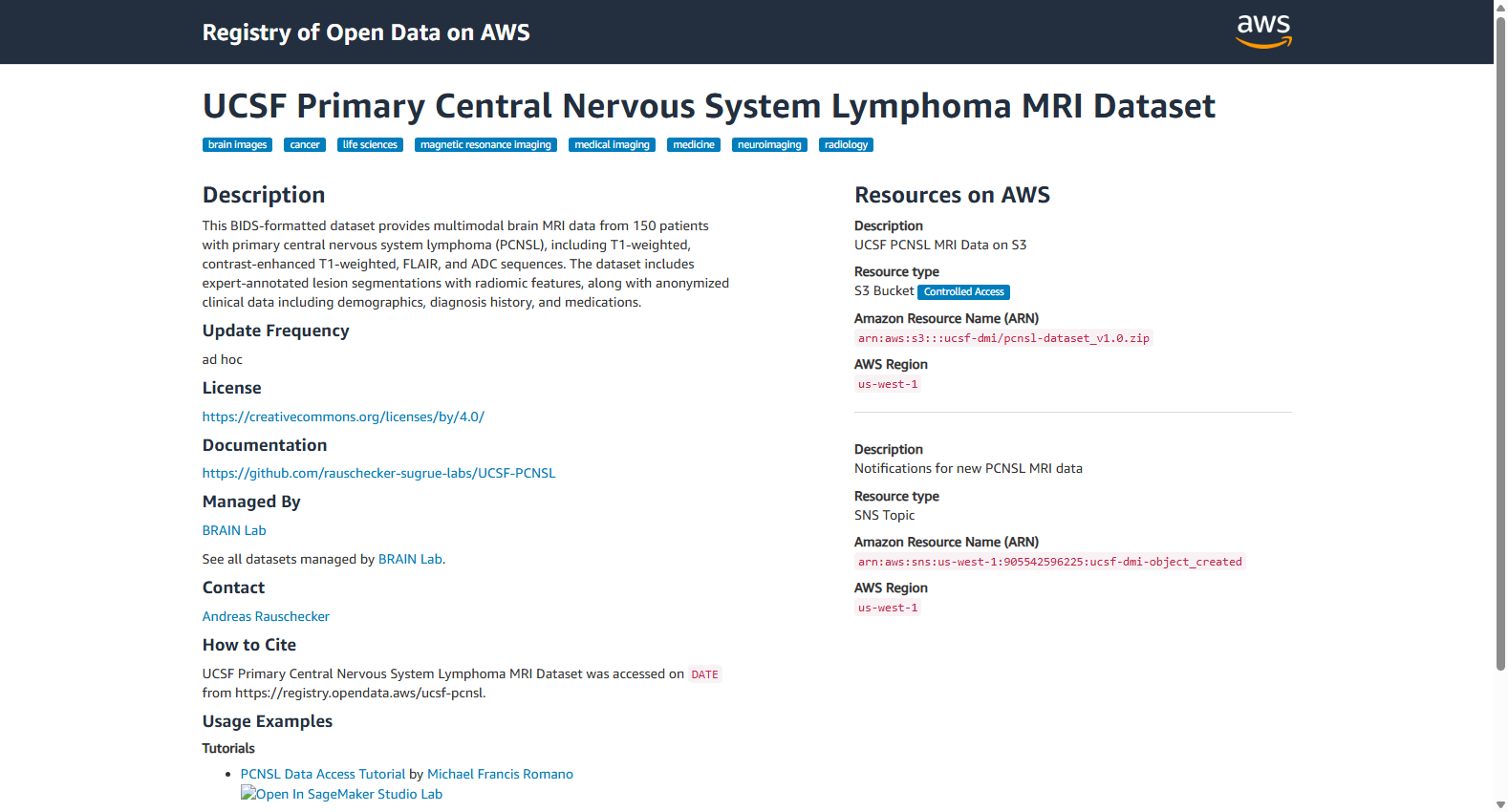This screenshot has width=1508, height=812.
Task: Select the 'life sciences' tag
Action: click(370, 145)
